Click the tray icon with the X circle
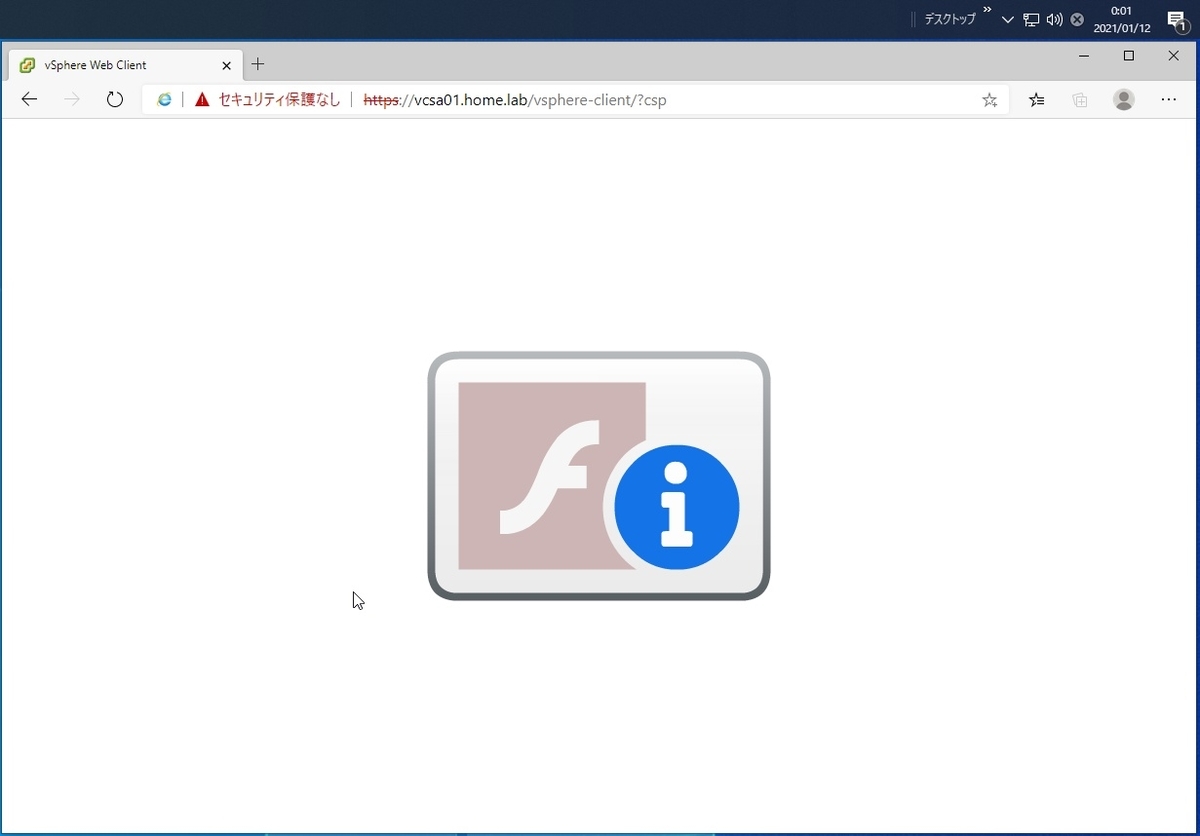This screenshot has height=836, width=1200. point(1077,19)
